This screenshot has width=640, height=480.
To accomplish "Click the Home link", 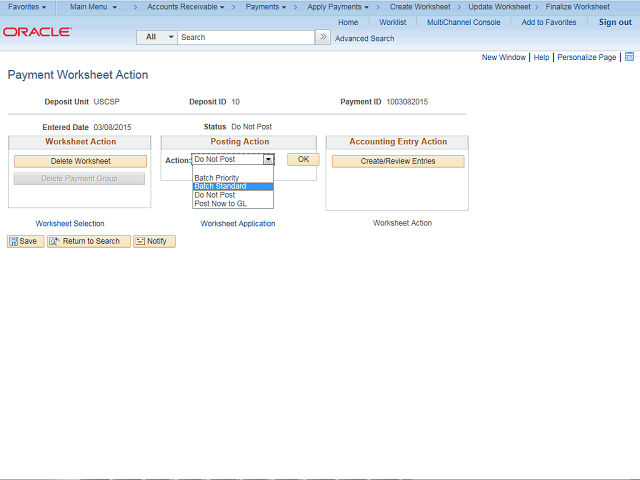I will pos(348,22).
